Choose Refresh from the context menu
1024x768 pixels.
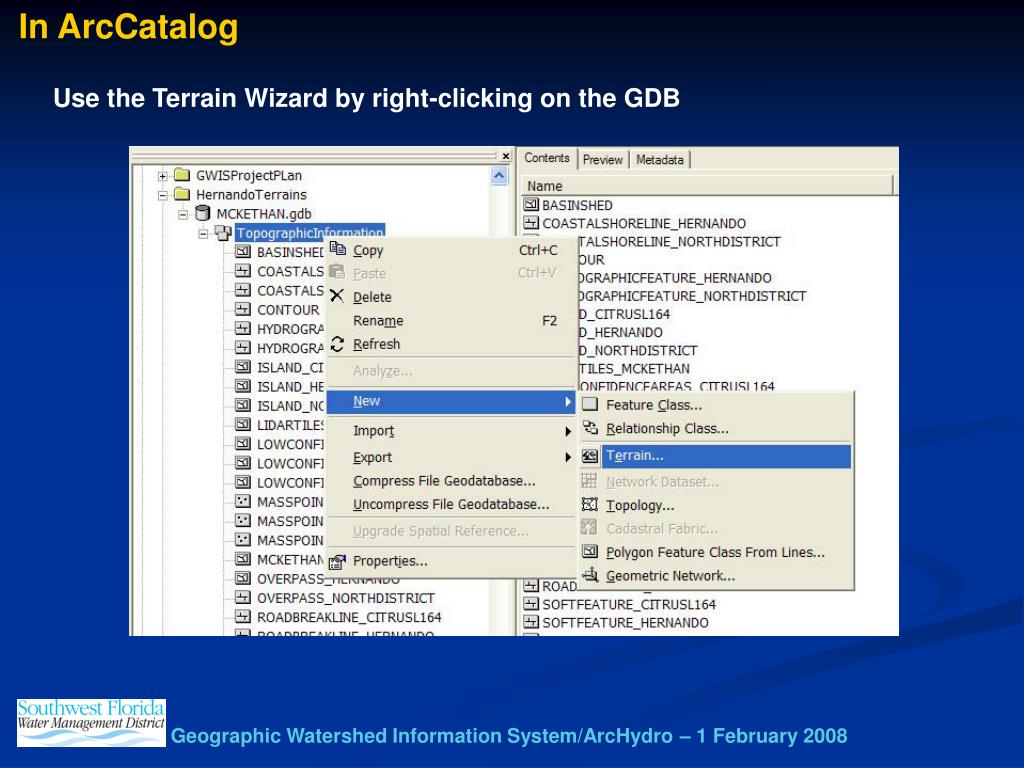pyautogui.click(x=451, y=344)
